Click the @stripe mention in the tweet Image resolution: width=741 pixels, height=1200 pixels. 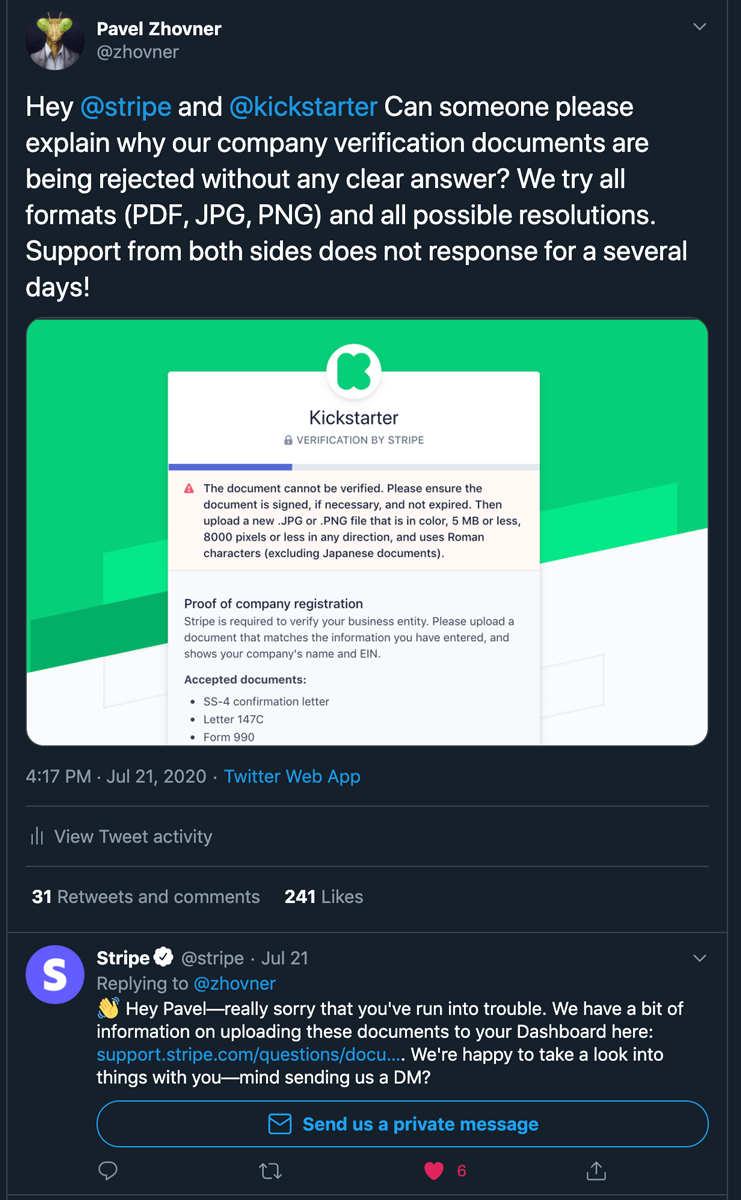(x=126, y=106)
